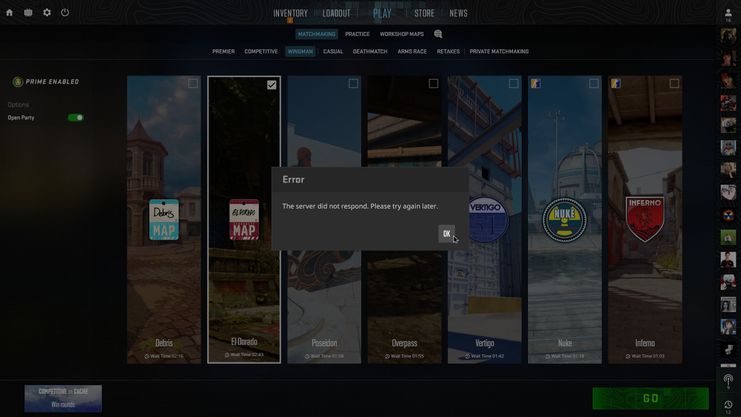Switch to Workshop Maps
Image resolution: width=741 pixels, height=417 pixels.
402,34
